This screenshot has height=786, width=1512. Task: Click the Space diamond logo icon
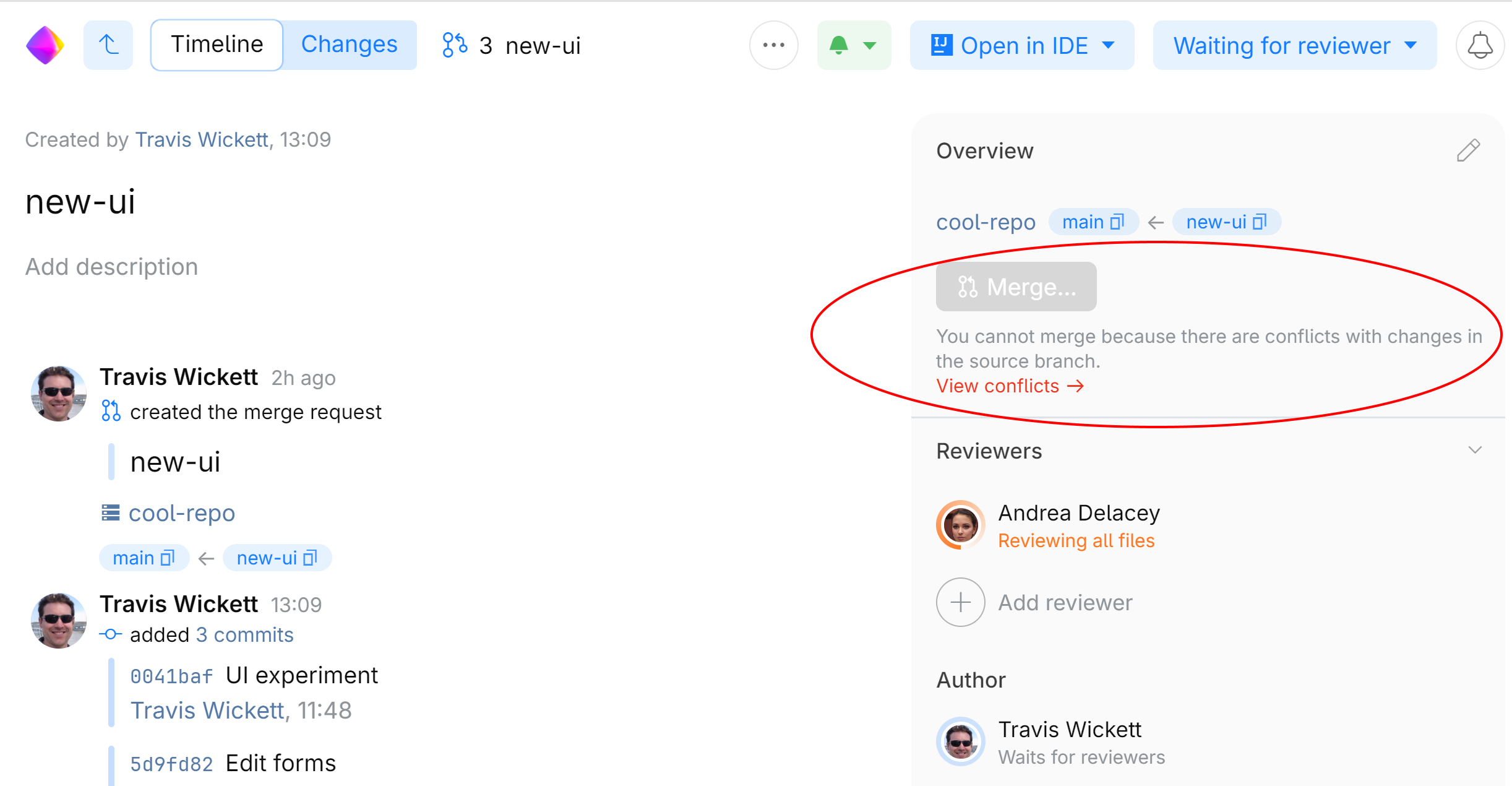click(45, 45)
